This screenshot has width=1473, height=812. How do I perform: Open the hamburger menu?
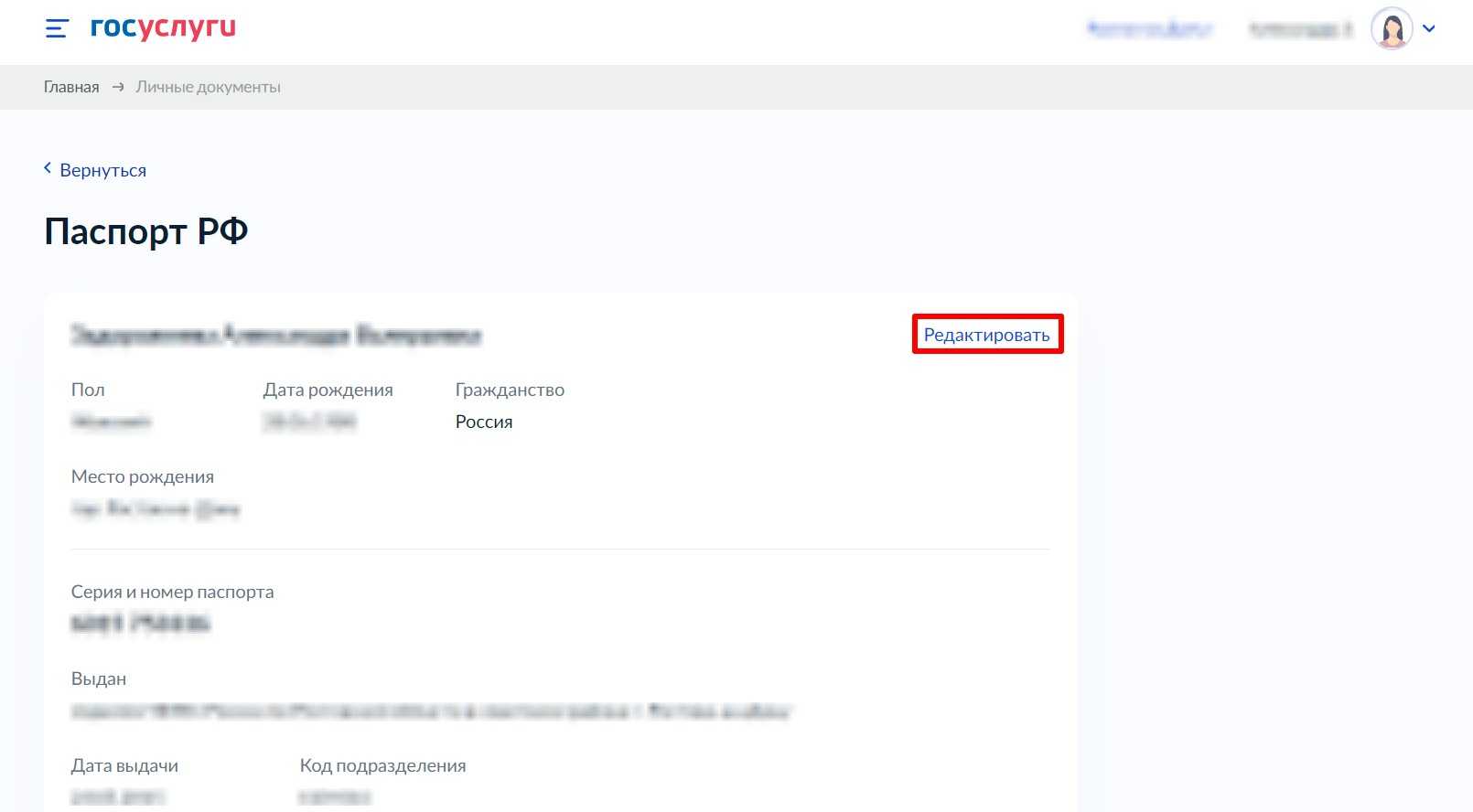click(57, 29)
